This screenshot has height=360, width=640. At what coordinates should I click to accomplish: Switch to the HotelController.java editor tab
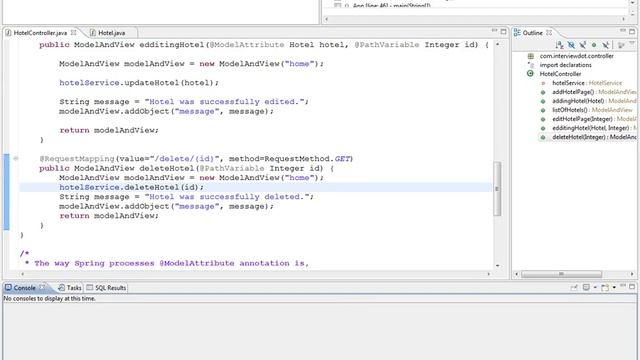[x=40, y=33]
